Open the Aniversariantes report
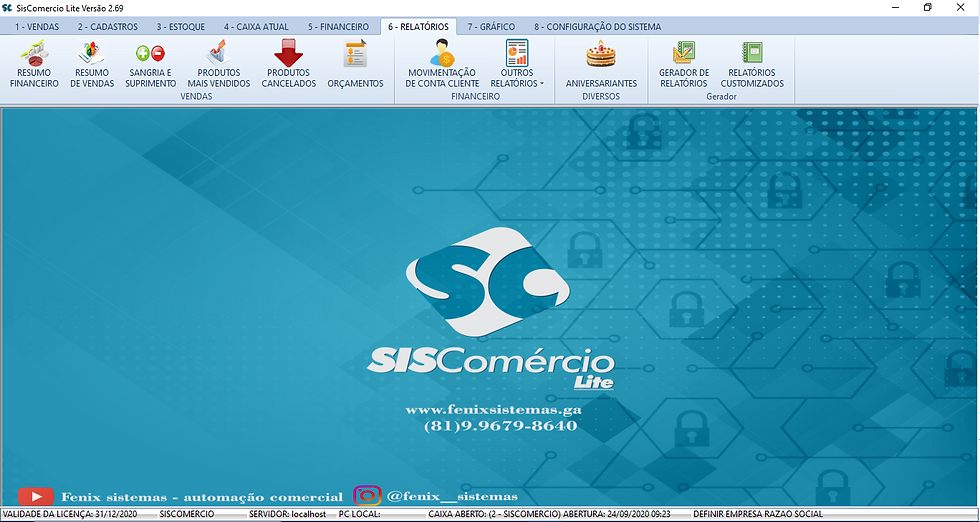Image resolution: width=980 pixels, height=522 pixels. point(601,64)
